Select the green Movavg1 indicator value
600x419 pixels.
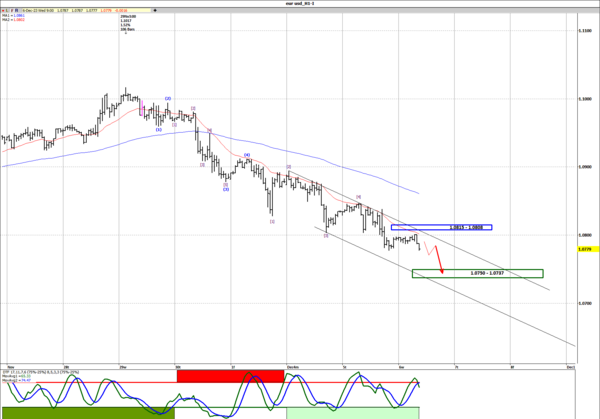pyautogui.click(x=25, y=376)
